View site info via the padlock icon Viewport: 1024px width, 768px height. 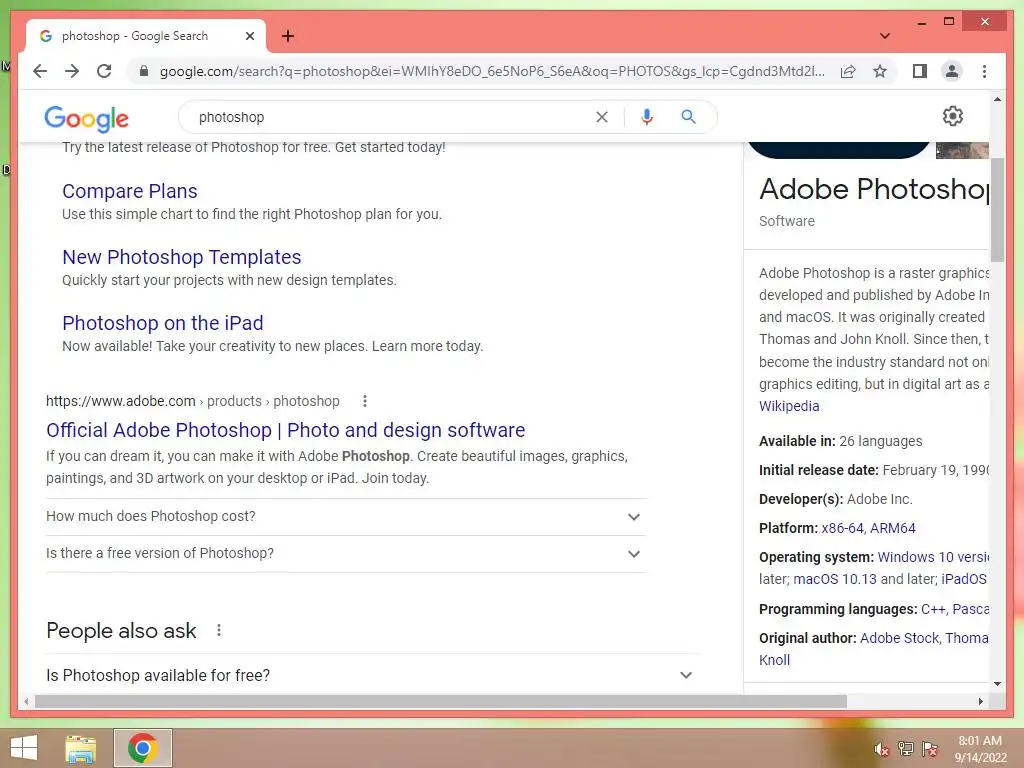pyautogui.click(x=144, y=71)
